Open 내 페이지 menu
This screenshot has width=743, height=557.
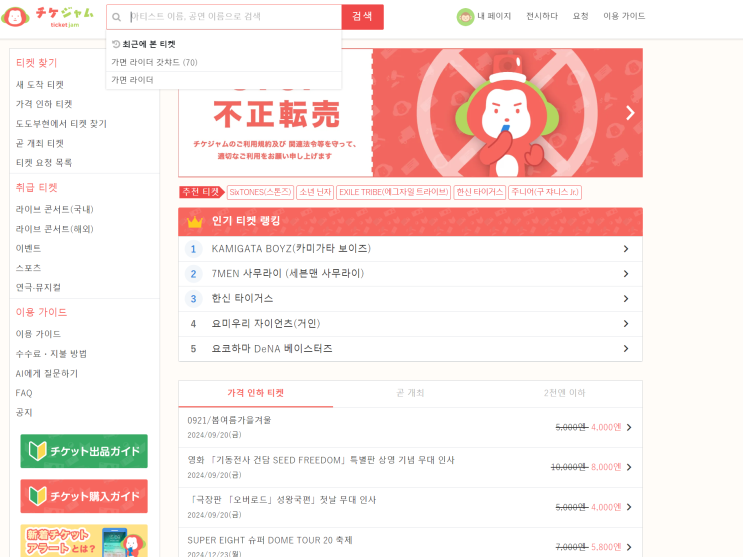pos(494,16)
